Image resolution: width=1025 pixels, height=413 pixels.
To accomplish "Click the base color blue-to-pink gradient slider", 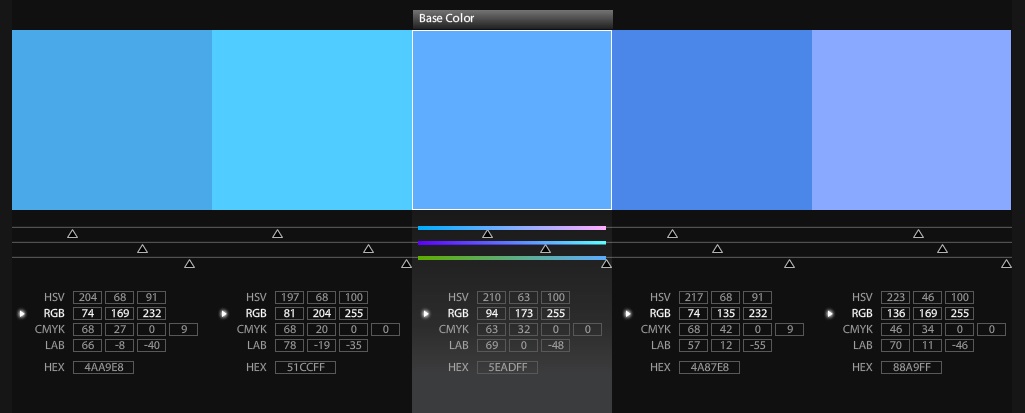I will click(x=511, y=228).
